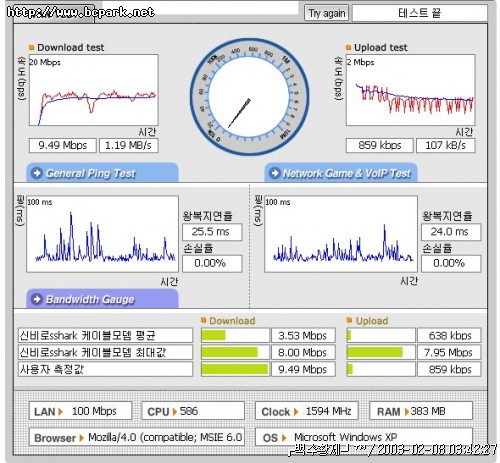Click the upload speed graph
The image size is (500, 463).
click(410, 90)
